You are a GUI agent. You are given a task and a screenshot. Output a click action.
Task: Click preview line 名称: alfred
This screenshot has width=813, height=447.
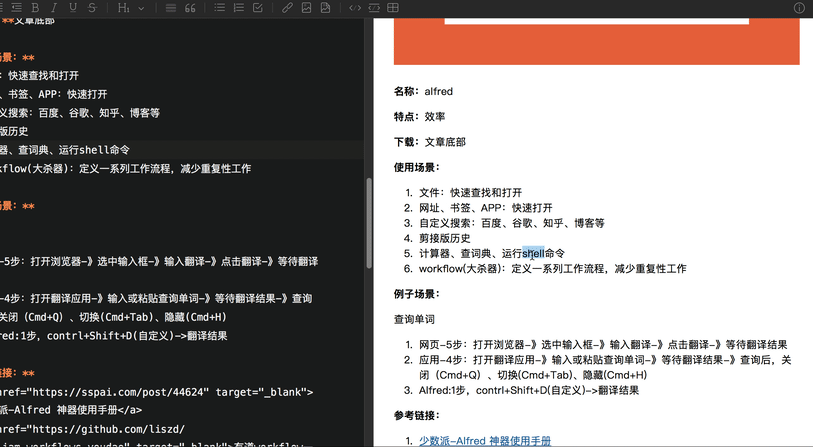[423, 91]
